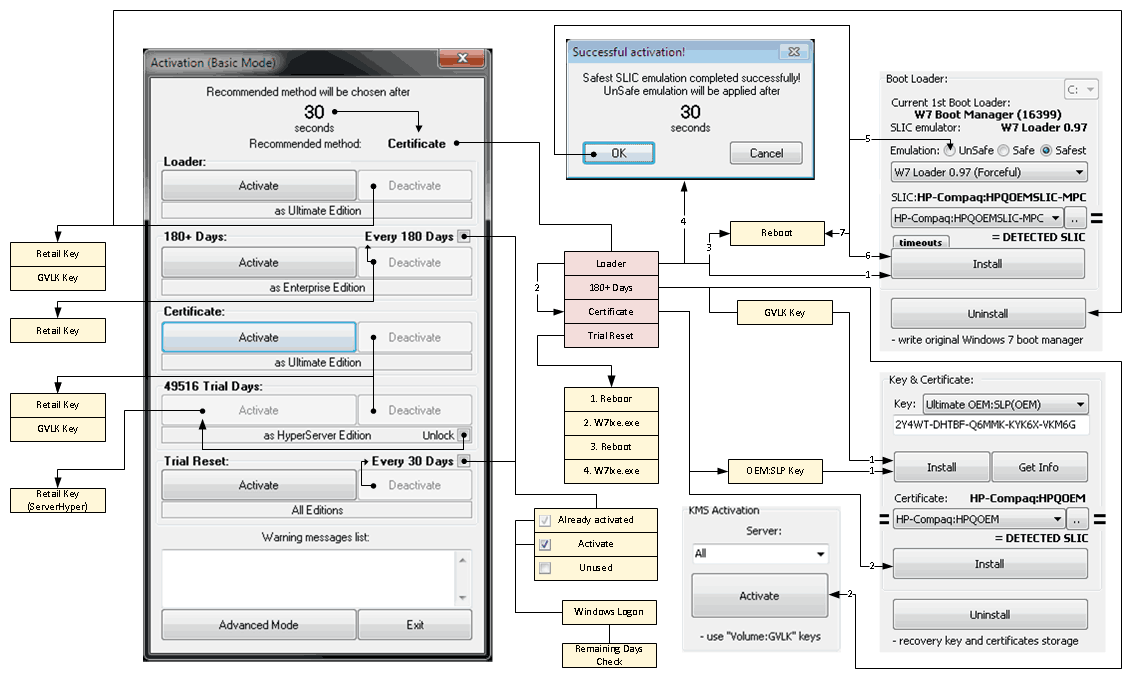
Task: Click the Advanced Mode button
Action: click(258, 625)
